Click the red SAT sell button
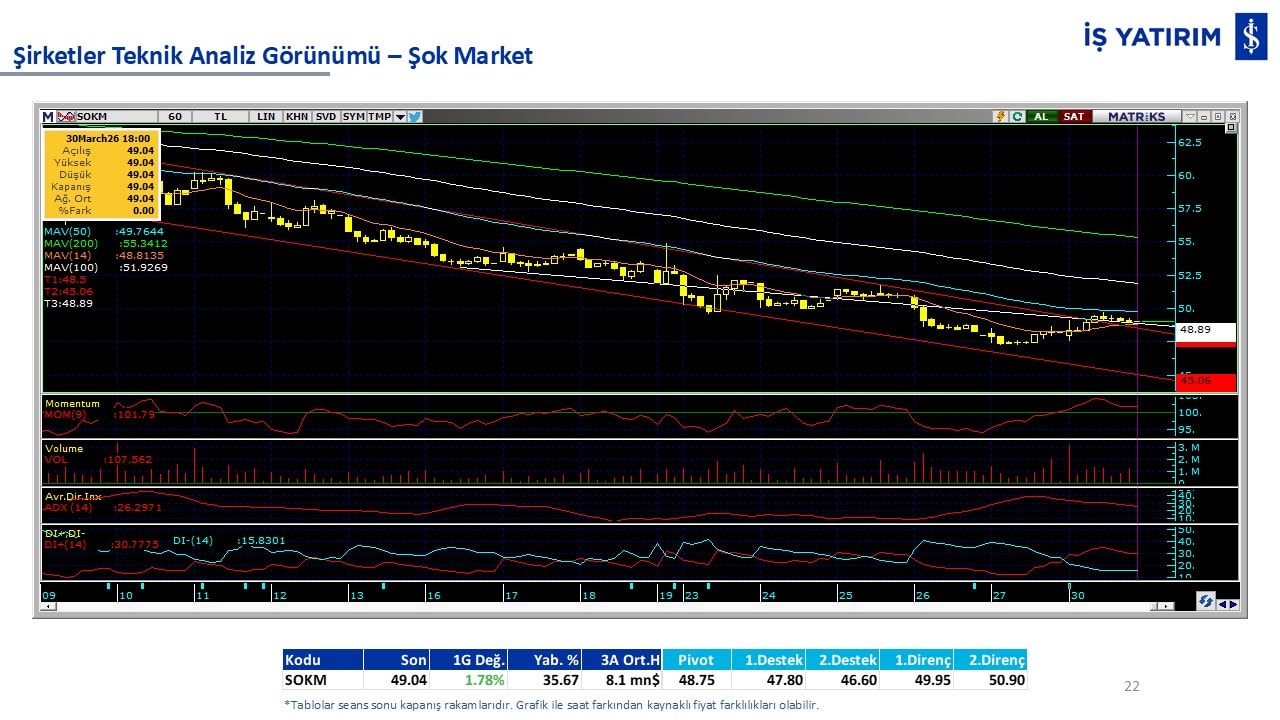The height and width of the screenshot is (720, 1280). coord(1073,117)
